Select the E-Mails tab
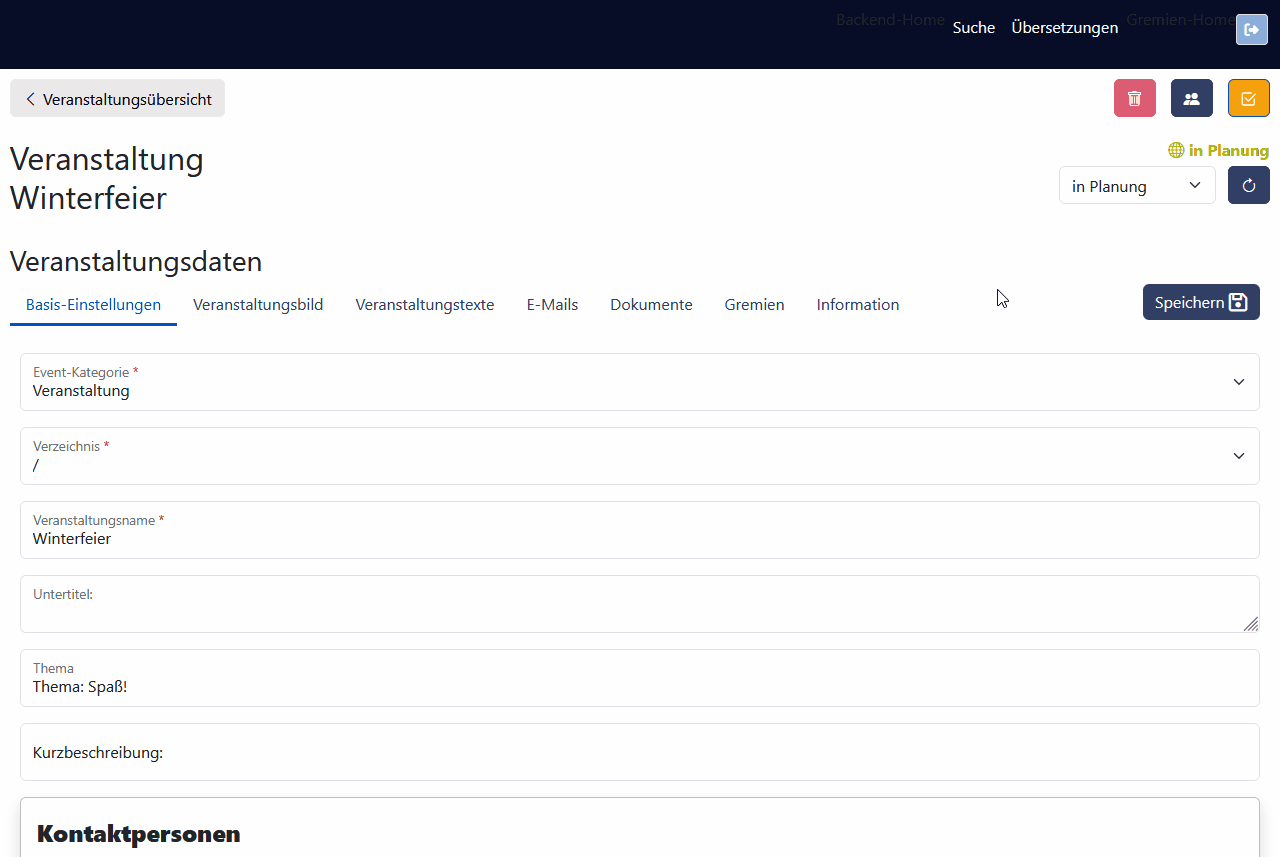The height and width of the screenshot is (857, 1280). (x=552, y=305)
